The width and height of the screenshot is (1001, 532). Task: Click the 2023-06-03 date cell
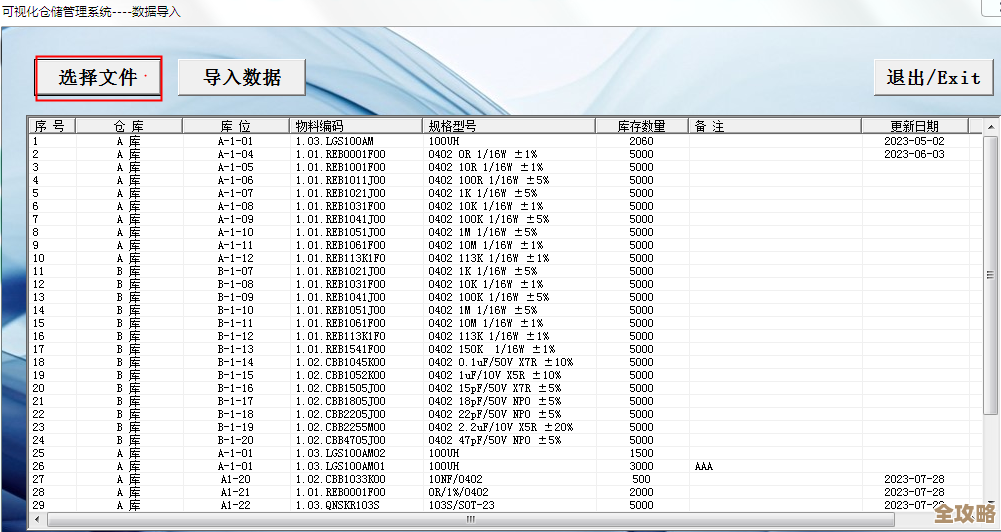pyautogui.click(x=913, y=155)
